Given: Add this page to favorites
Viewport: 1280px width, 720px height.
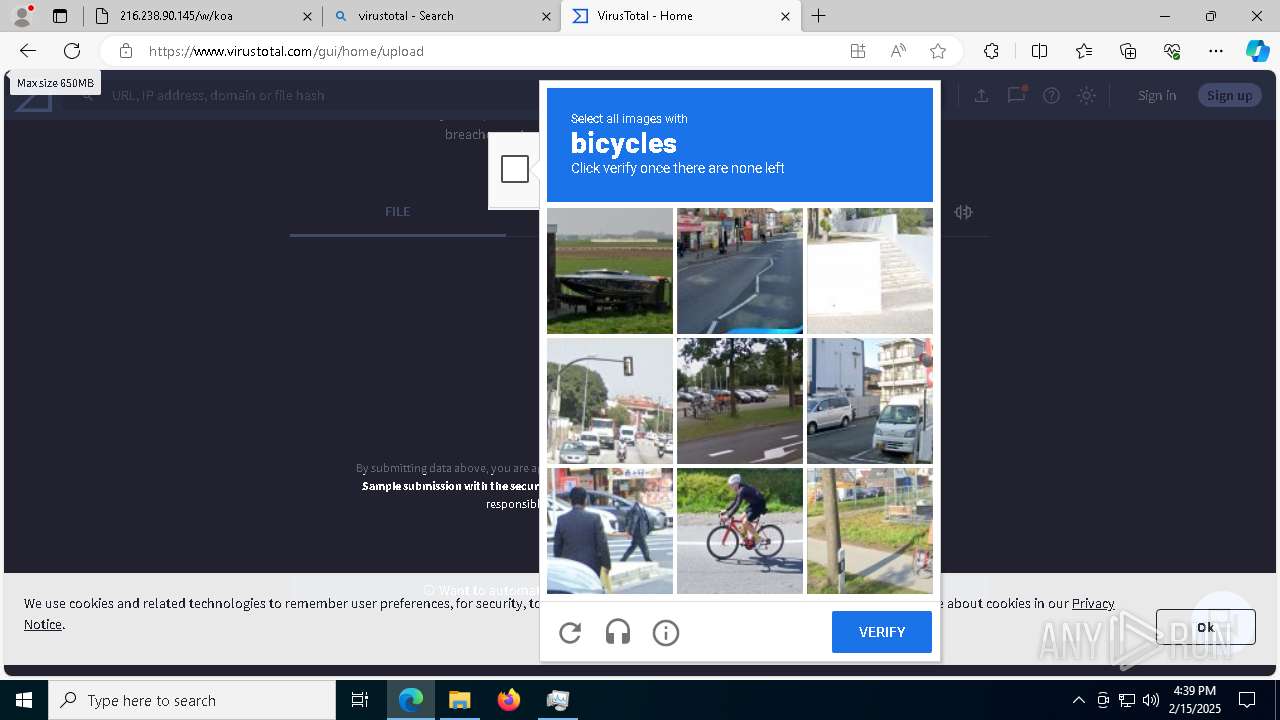Looking at the screenshot, I should (x=938, y=51).
